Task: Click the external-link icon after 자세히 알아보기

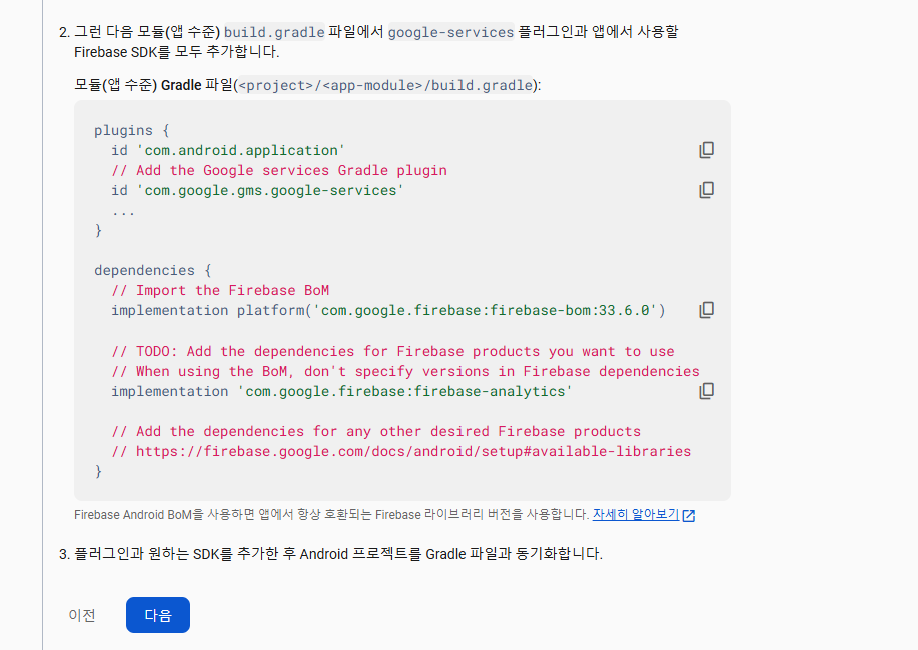Action: pyautogui.click(x=689, y=515)
